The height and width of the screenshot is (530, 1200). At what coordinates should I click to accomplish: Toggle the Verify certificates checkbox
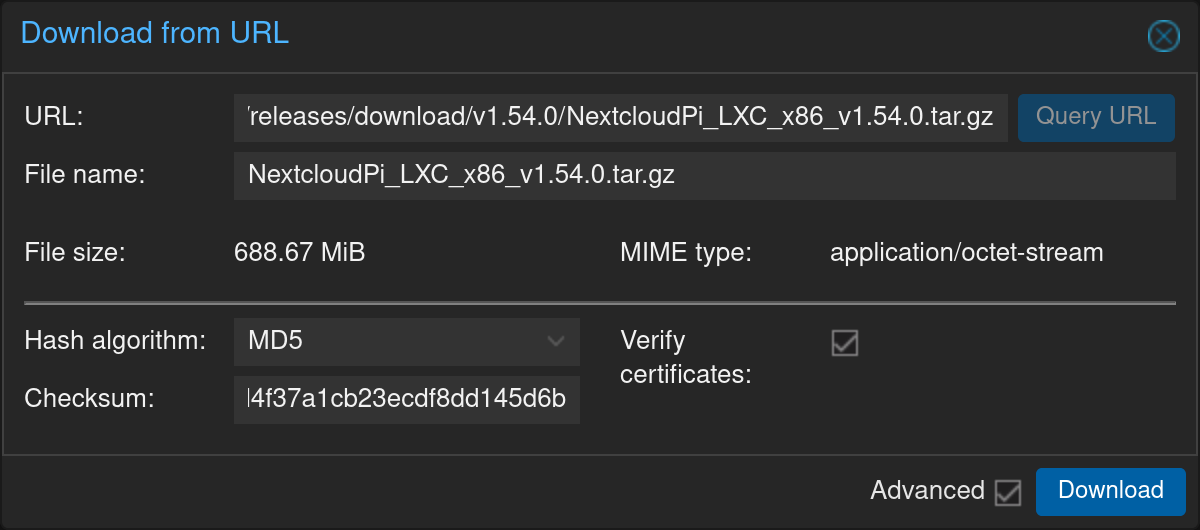845,343
